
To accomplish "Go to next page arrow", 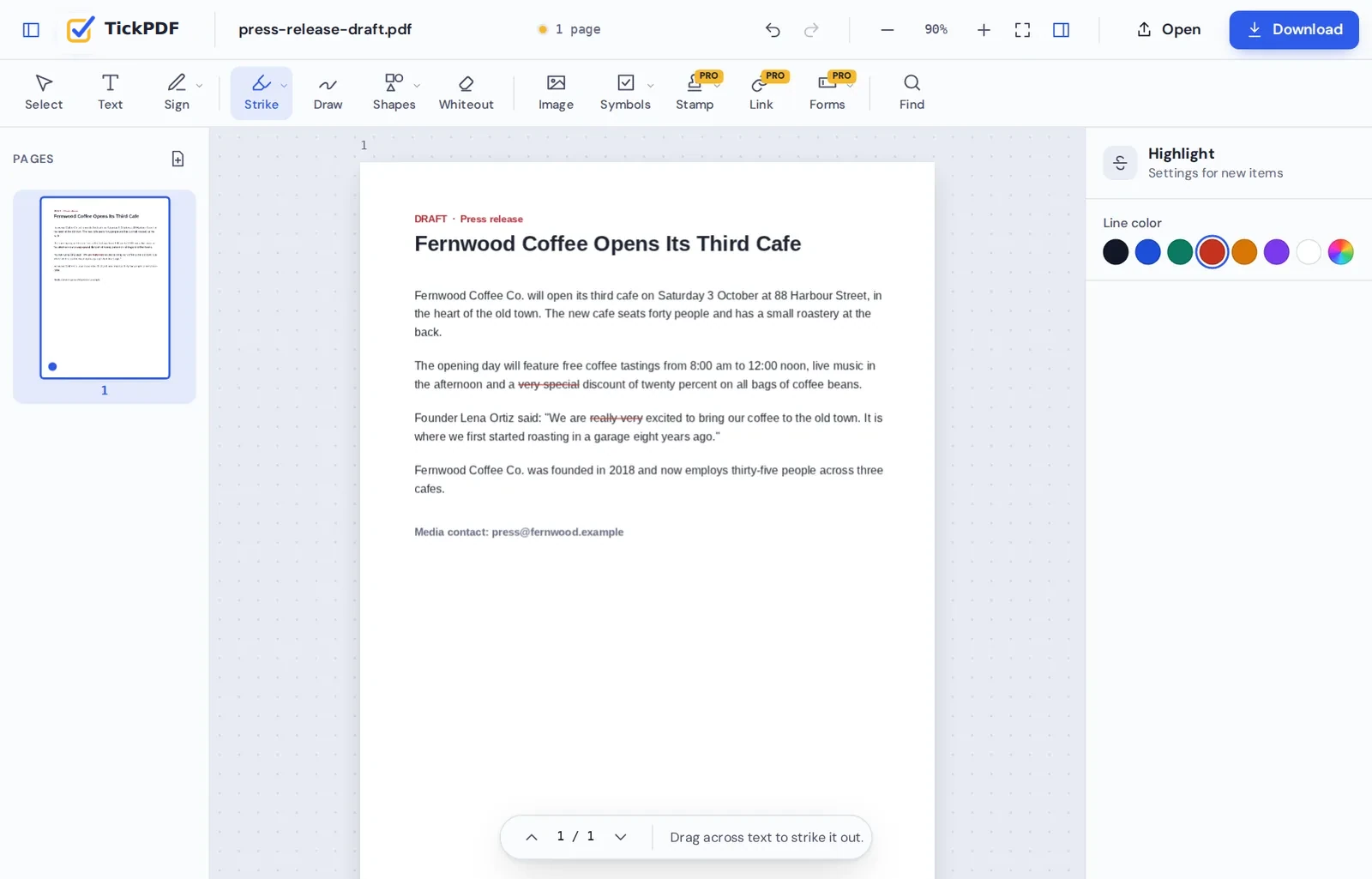I will coord(620,837).
